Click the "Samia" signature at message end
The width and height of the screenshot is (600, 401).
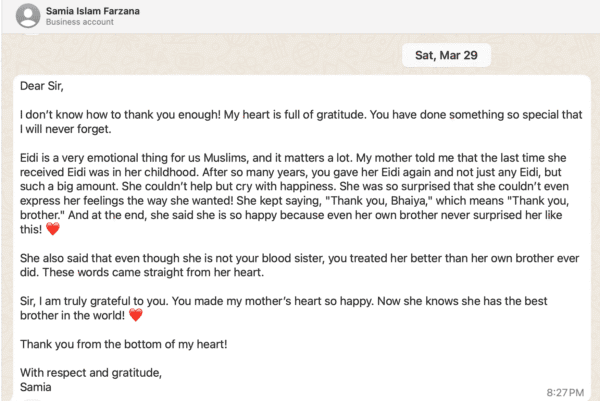(36, 387)
